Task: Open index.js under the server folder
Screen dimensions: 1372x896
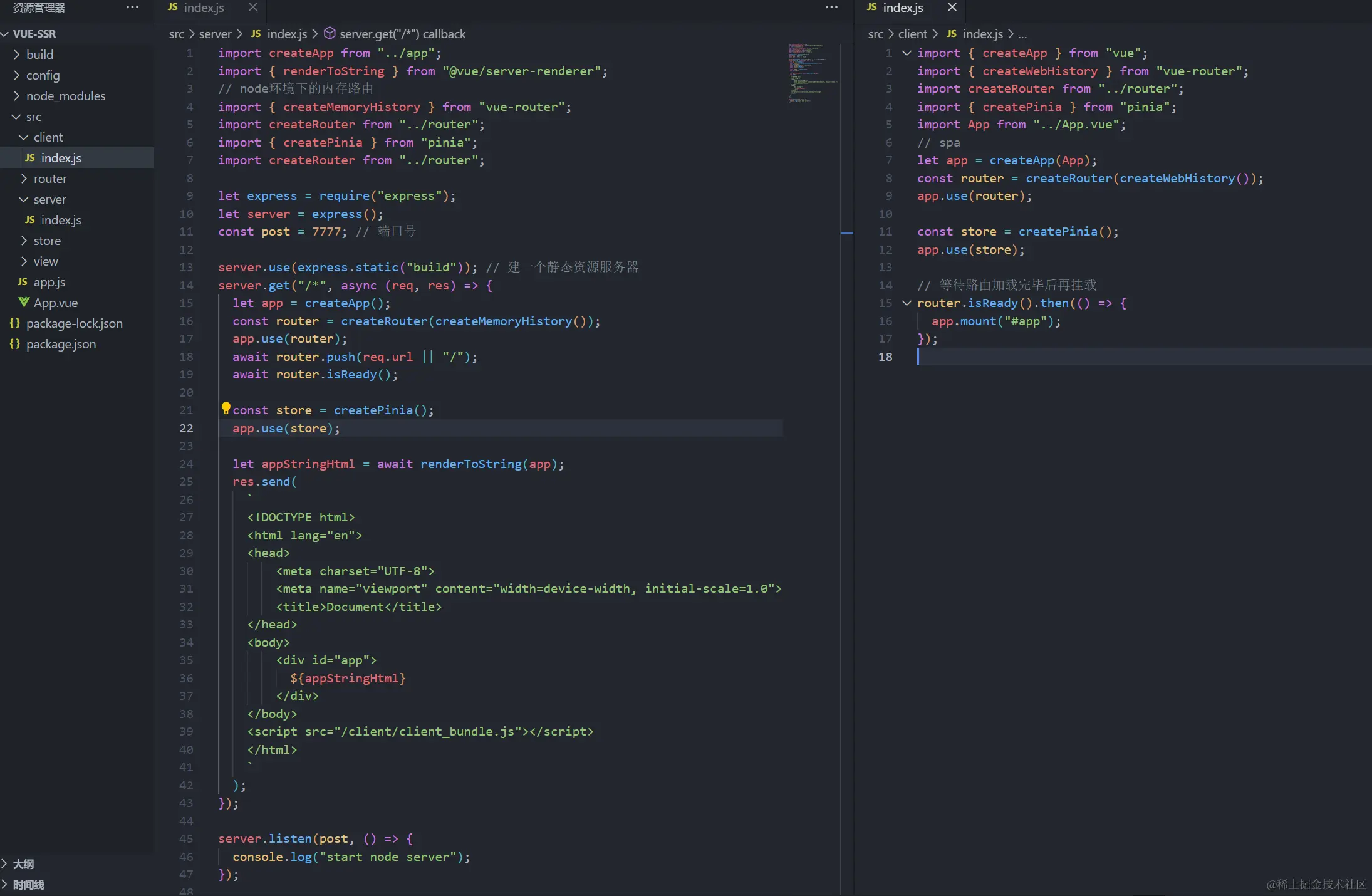Action: click(61, 220)
